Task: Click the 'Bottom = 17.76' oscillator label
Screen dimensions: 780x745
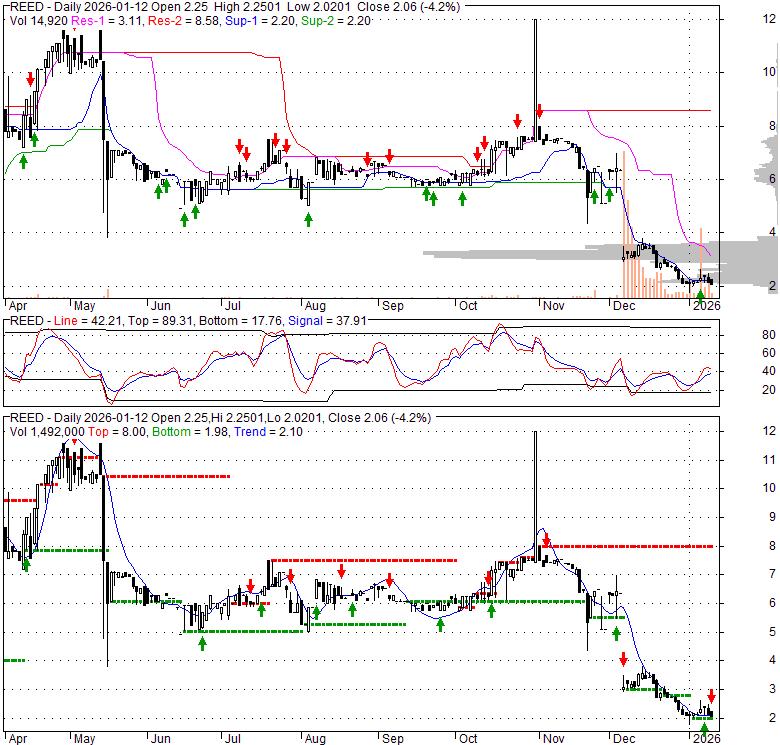Action: [240, 321]
